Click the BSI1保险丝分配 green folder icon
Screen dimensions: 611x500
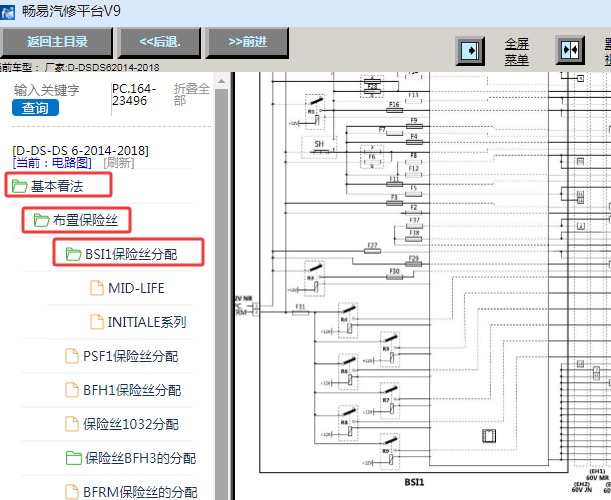click(73, 254)
